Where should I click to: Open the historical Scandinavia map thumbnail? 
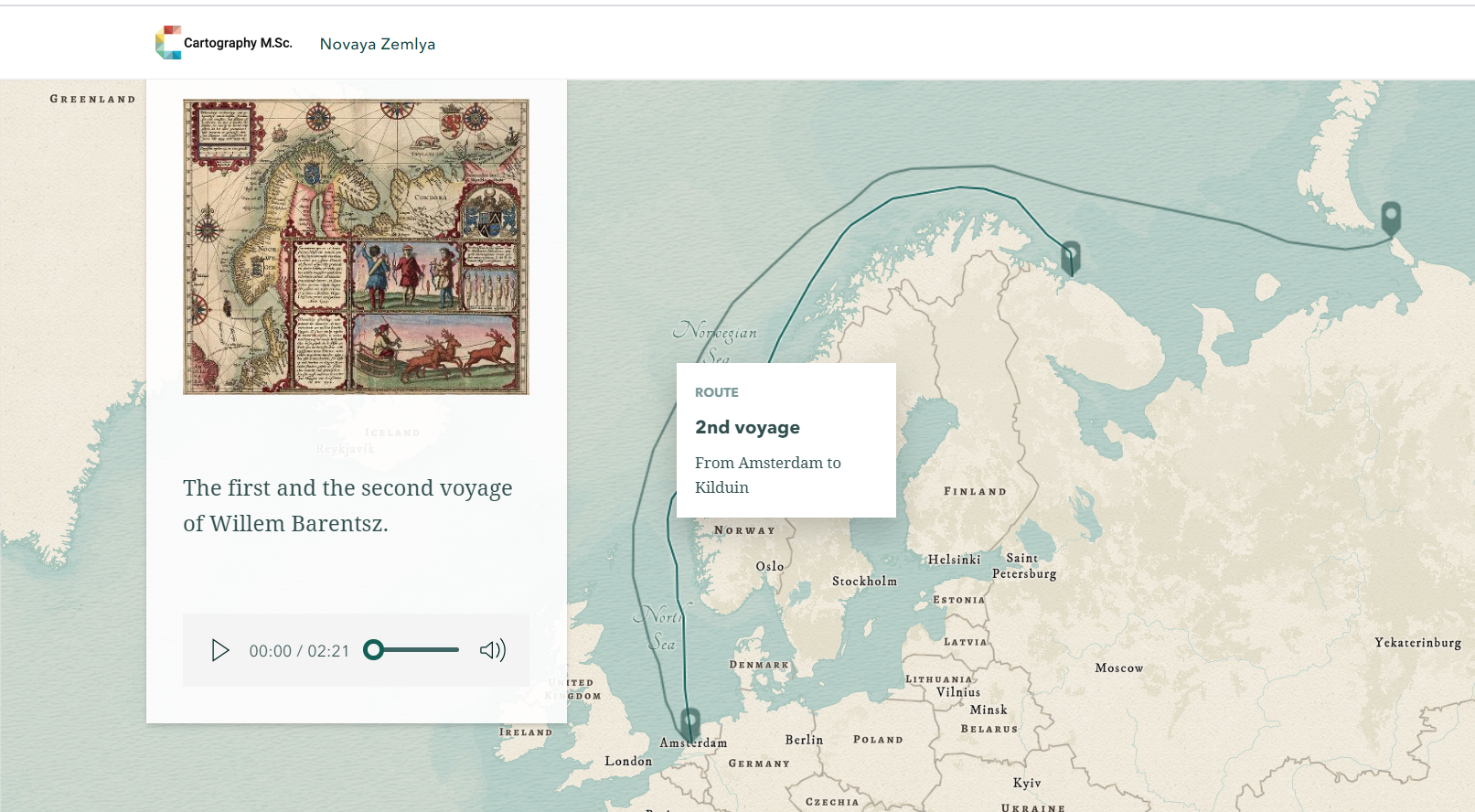coord(356,247)
